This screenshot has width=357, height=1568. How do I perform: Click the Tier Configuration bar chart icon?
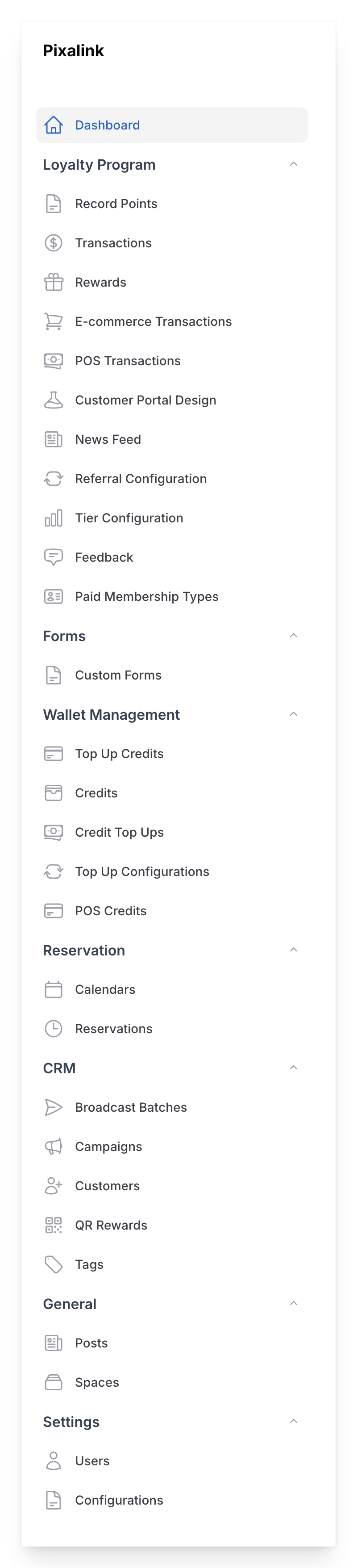tap(54, 517)
